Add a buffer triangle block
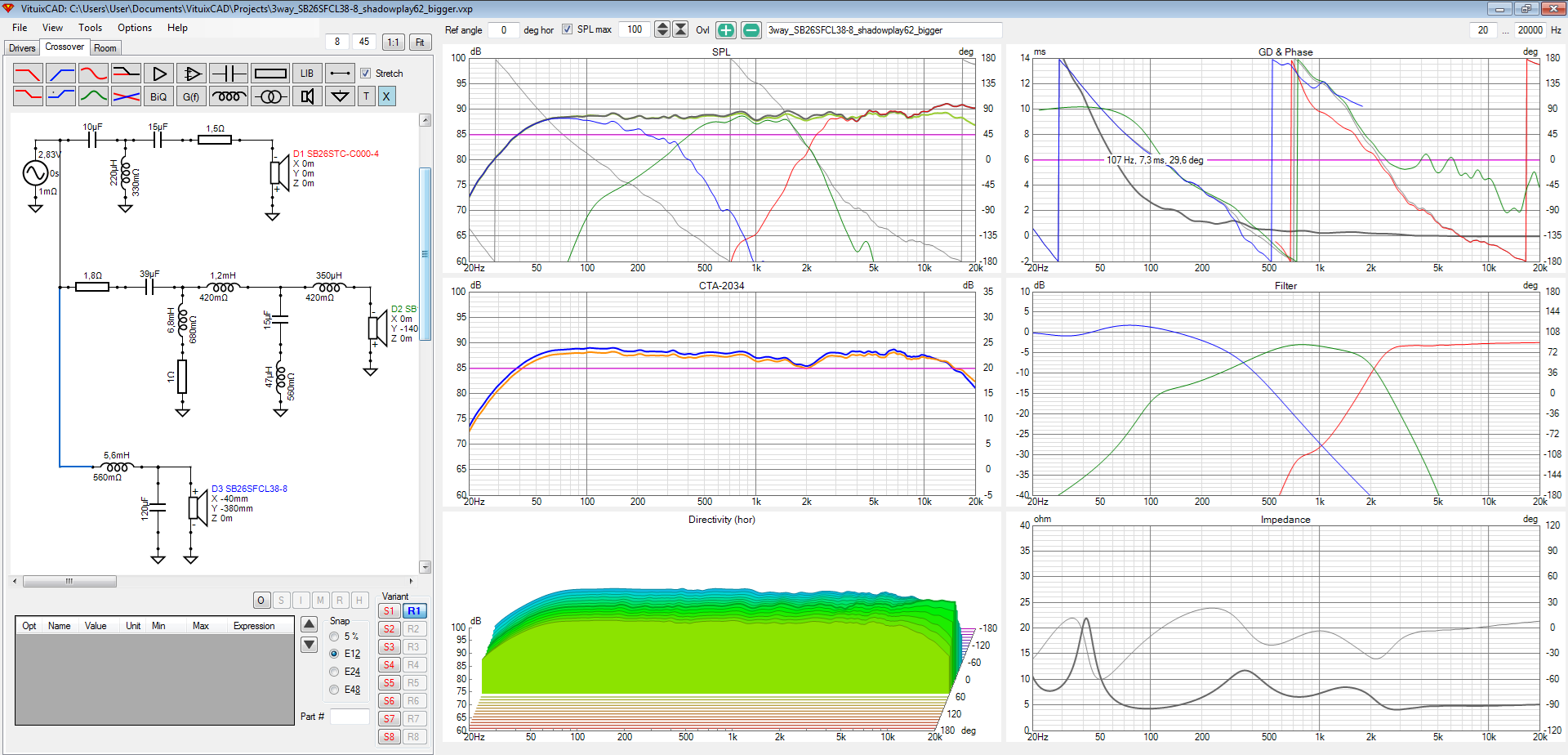The image size is (1568, 755). click(158, 74)
